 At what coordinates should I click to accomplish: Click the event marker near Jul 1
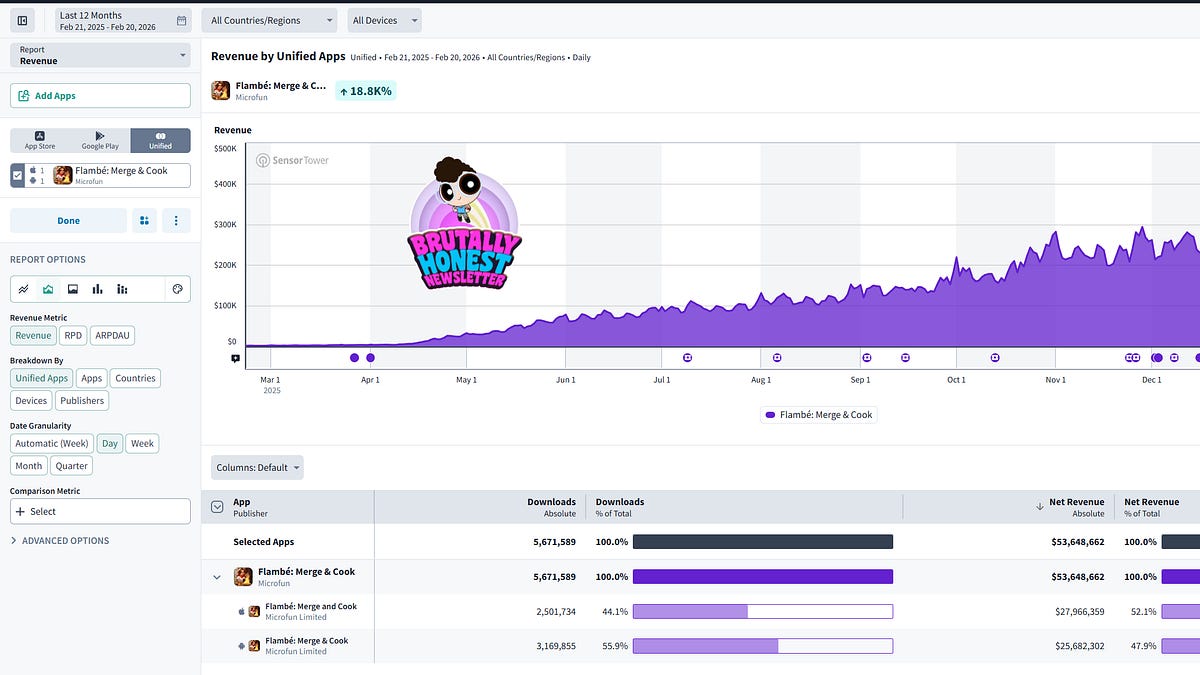687,357
